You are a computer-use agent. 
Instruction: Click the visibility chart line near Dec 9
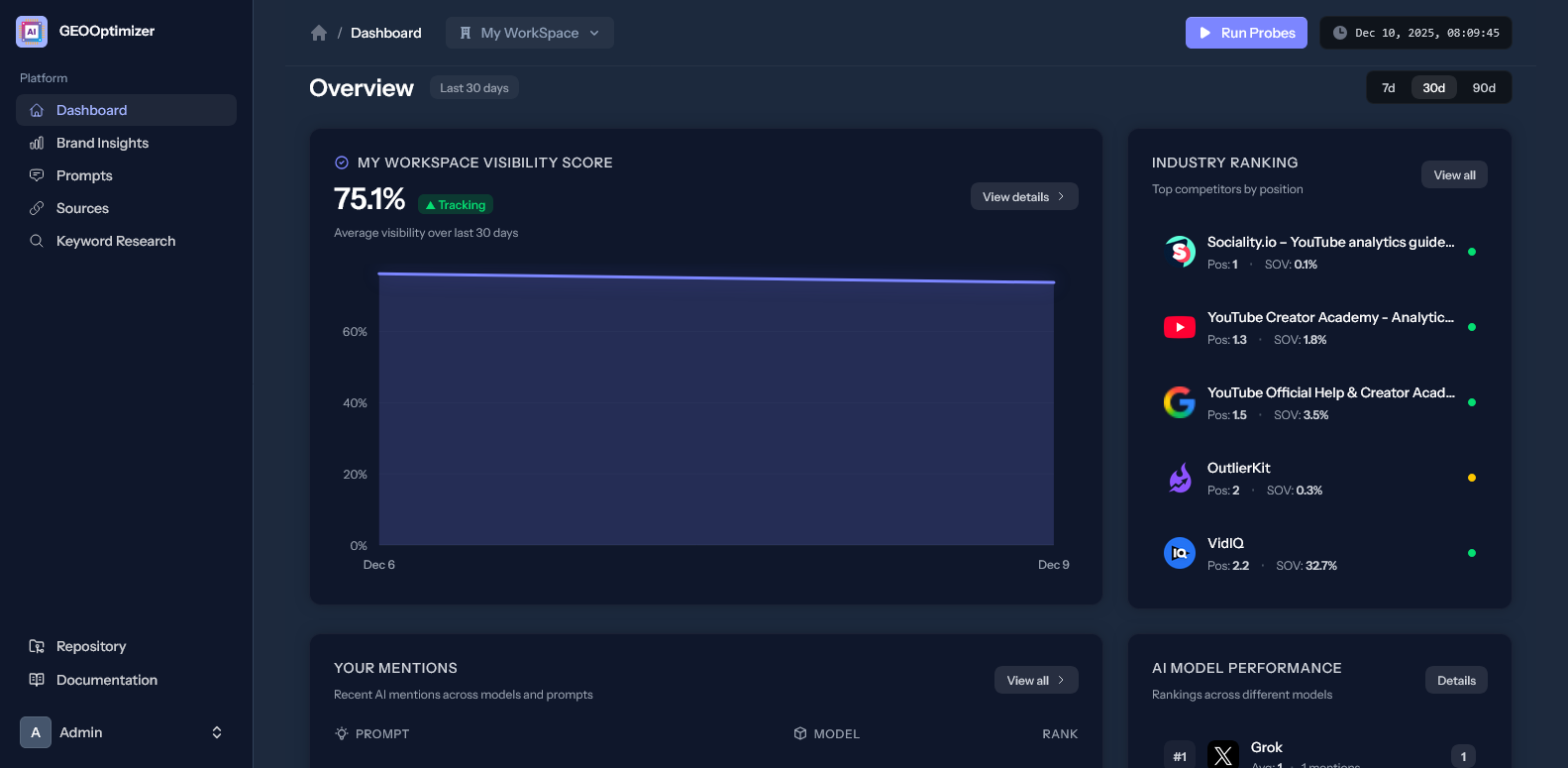click(1050, 282)
